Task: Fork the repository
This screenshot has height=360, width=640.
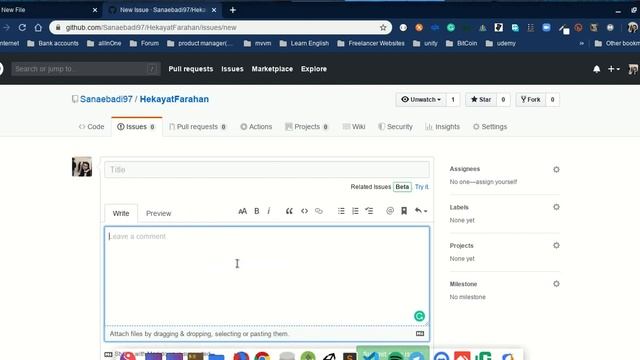Action: (531, 100)
